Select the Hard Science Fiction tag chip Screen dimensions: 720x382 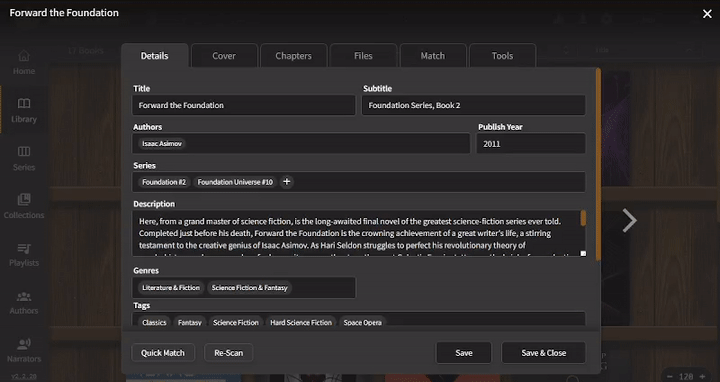[x=301, y=322]
